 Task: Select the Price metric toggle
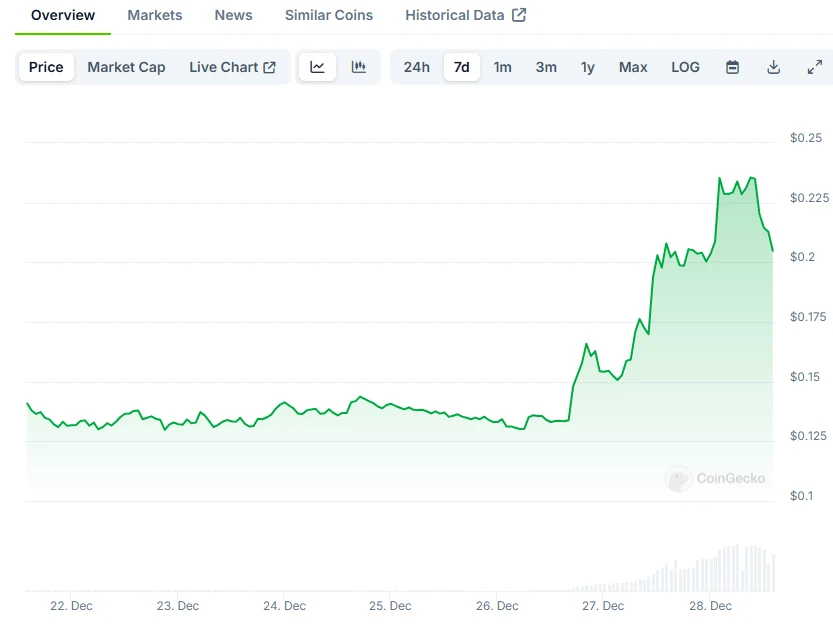(45, 67)
